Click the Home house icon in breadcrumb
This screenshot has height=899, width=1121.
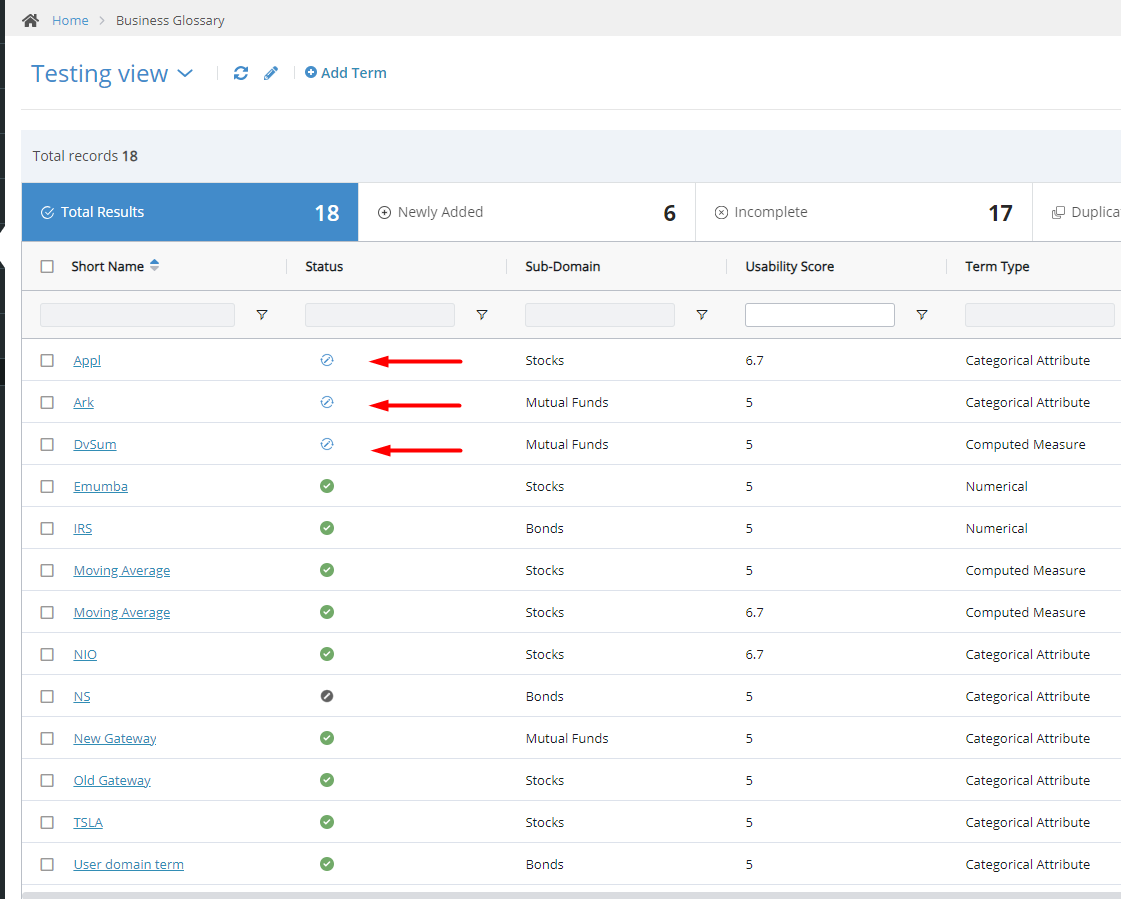click(30, 21)
